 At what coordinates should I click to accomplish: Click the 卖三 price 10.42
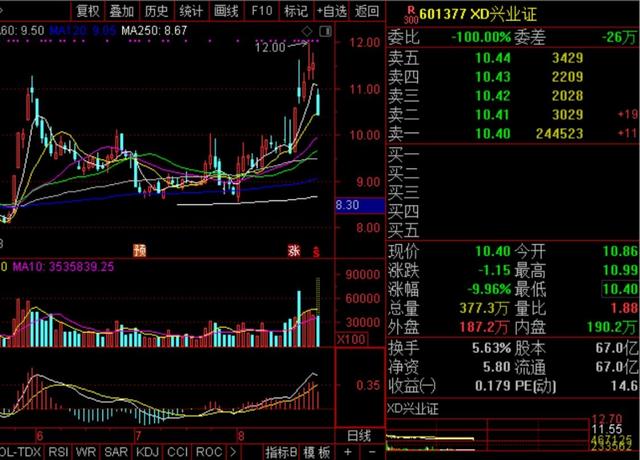point(493,96)
